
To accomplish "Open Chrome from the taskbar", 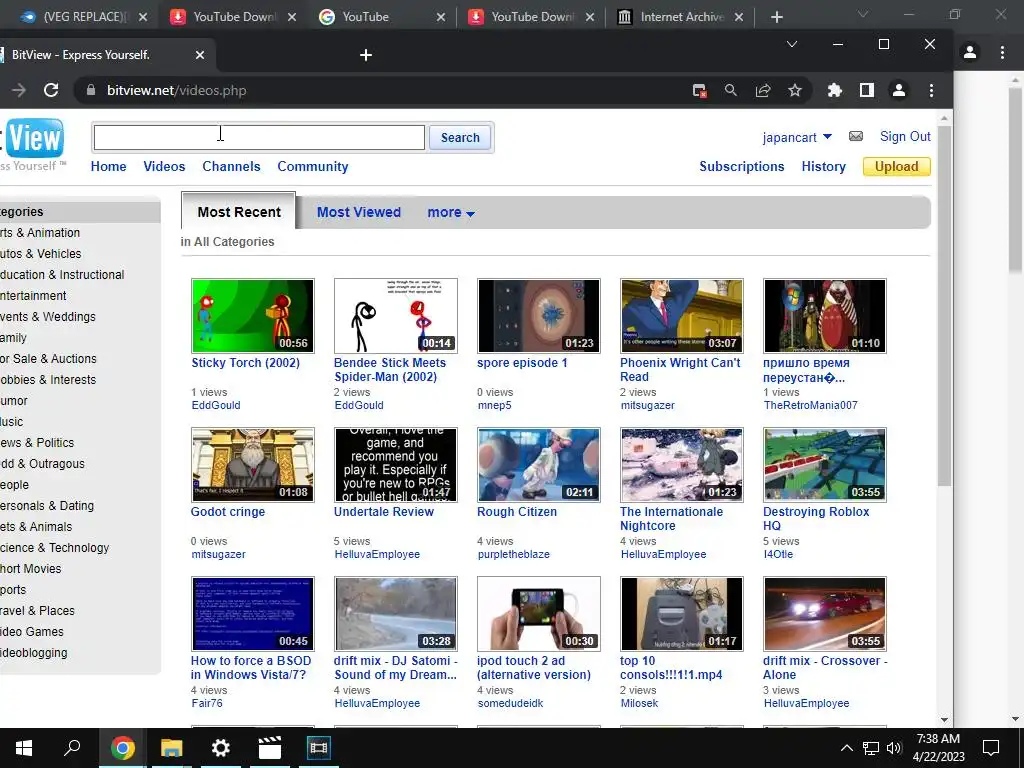I will [122, 748].
